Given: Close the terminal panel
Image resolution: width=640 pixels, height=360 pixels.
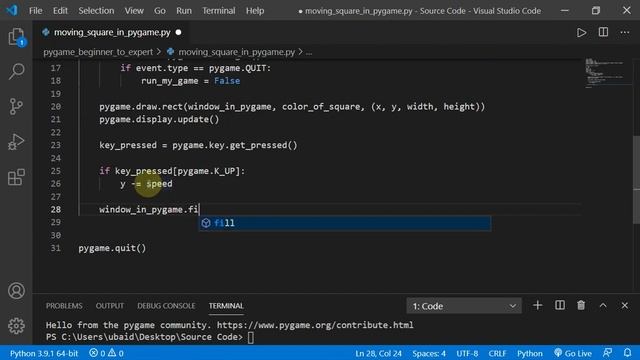Looking at the screenshot, I should [624, 305].
